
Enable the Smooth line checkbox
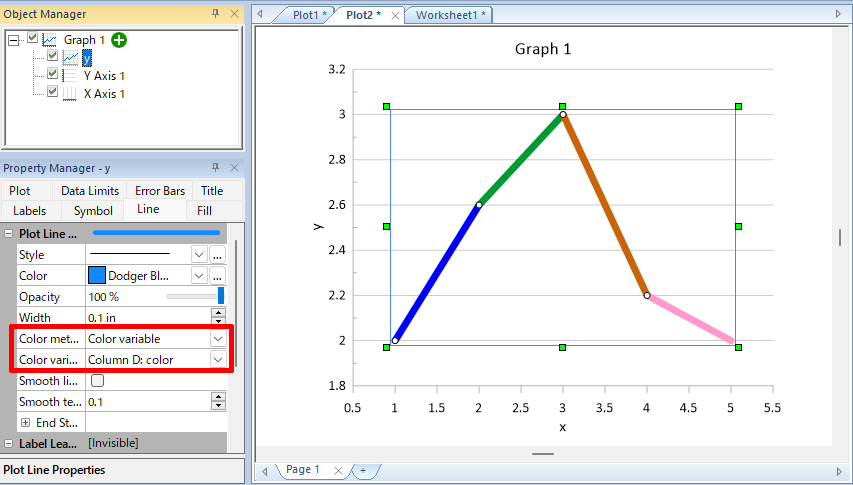(x=98, y=381)
